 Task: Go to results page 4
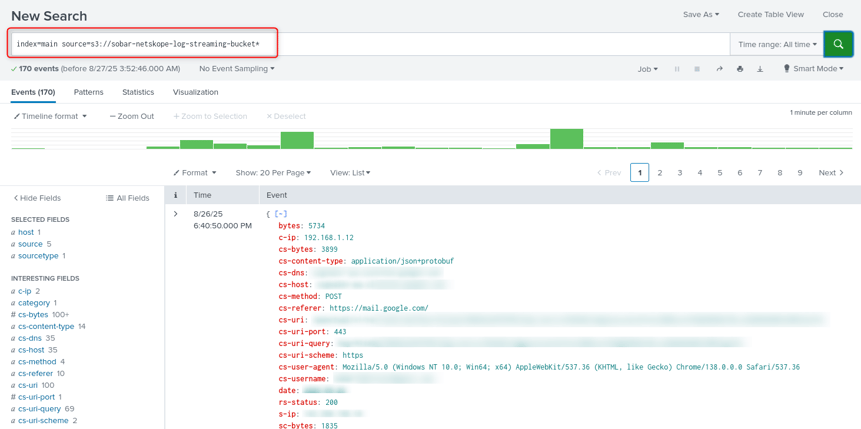click(700, 172)
